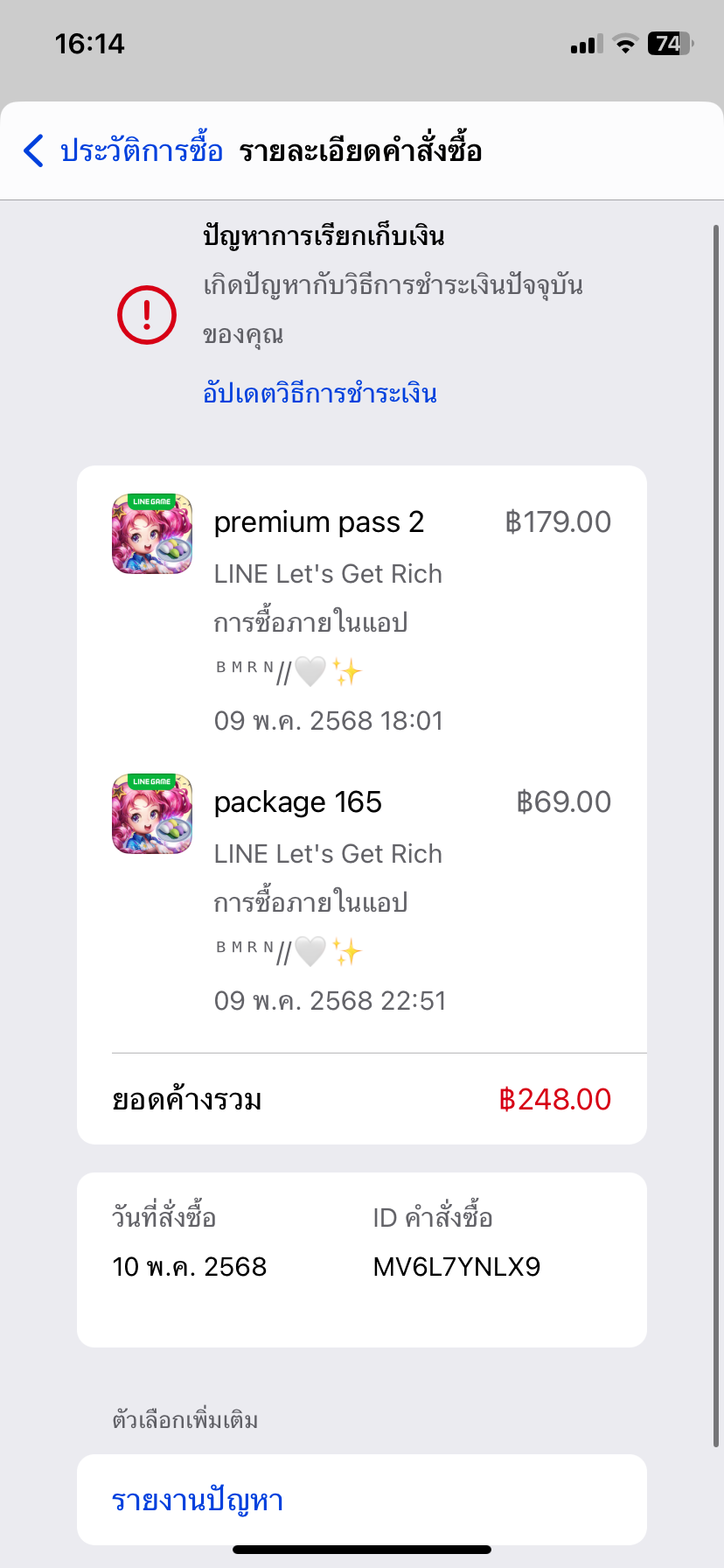Tap the premium pass 2 game icon
Screen dimensions: 724x1568
(152, 534)
